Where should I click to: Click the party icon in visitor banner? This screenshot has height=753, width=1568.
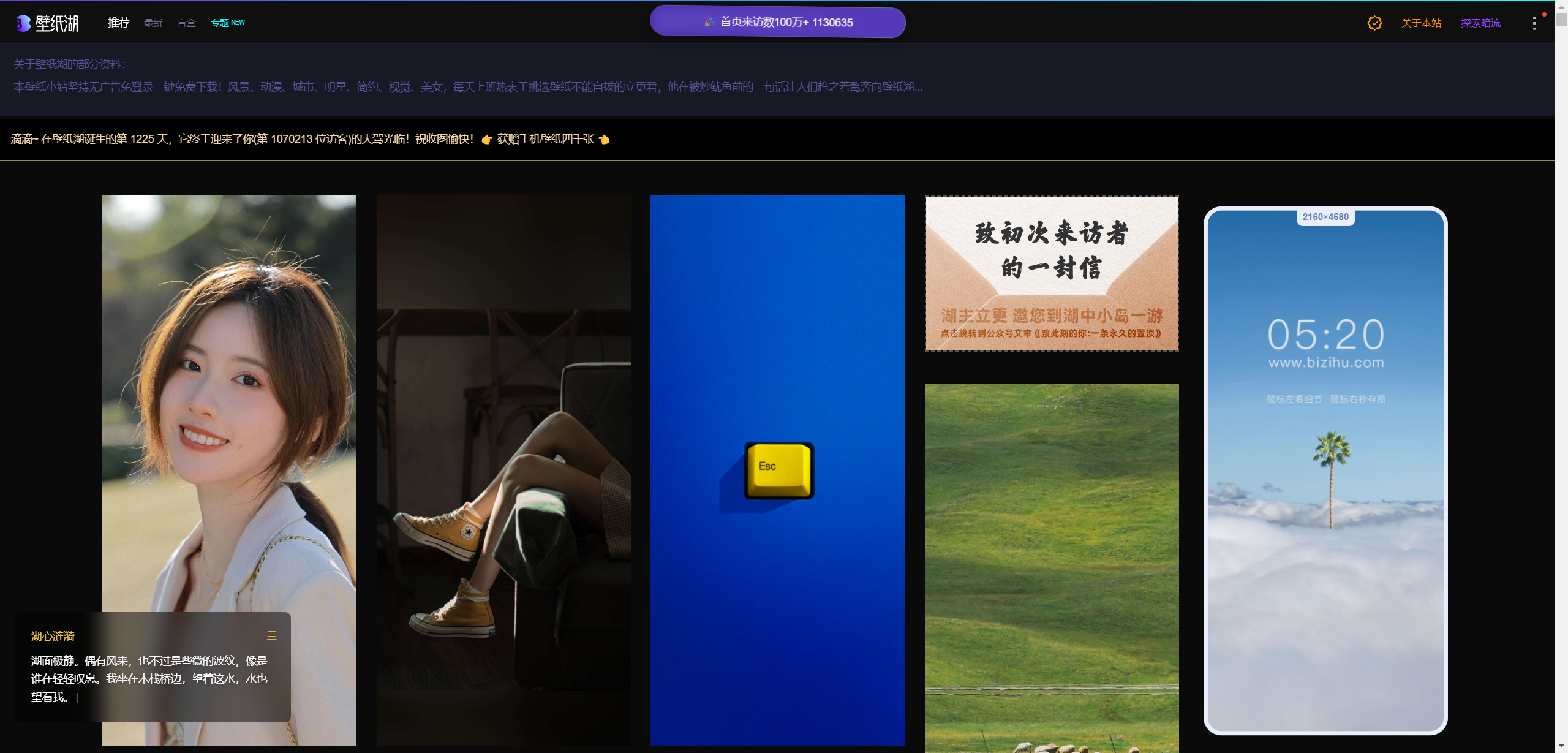coord(709,22)
